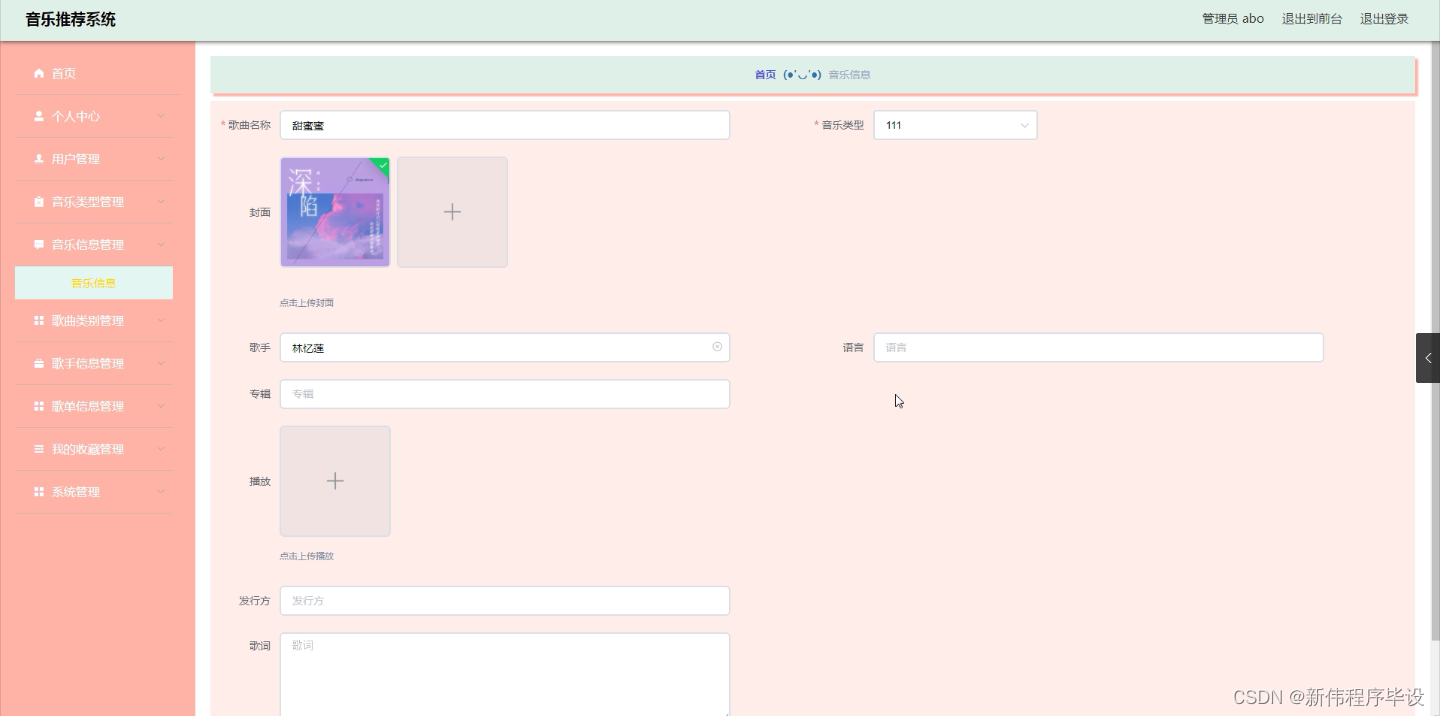Select the home icon beside 首页
Viewport: 1440px width, 716px height.
tap(41, 72)
